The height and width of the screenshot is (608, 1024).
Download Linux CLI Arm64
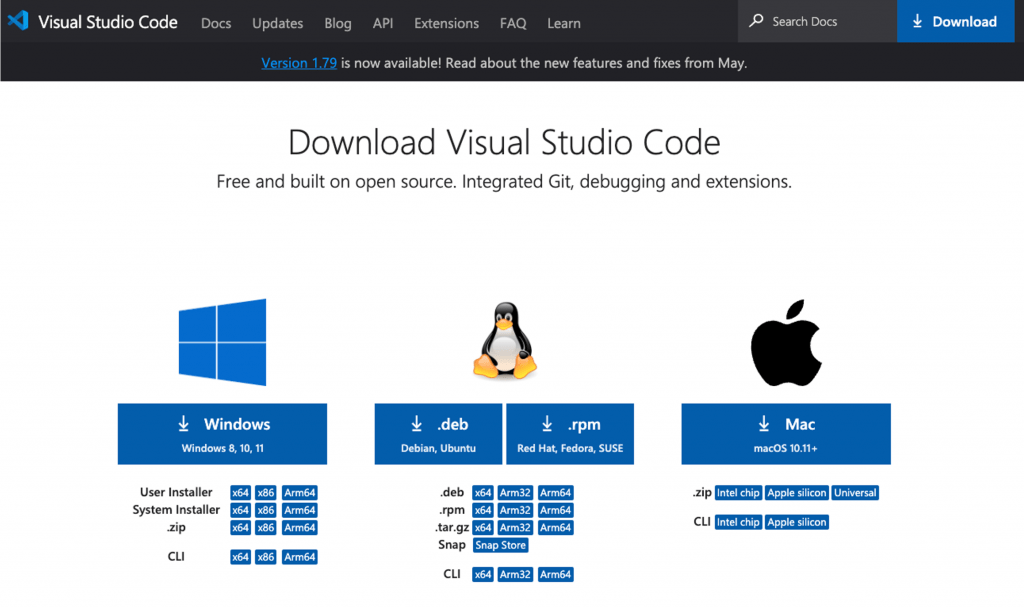(556, 575)
